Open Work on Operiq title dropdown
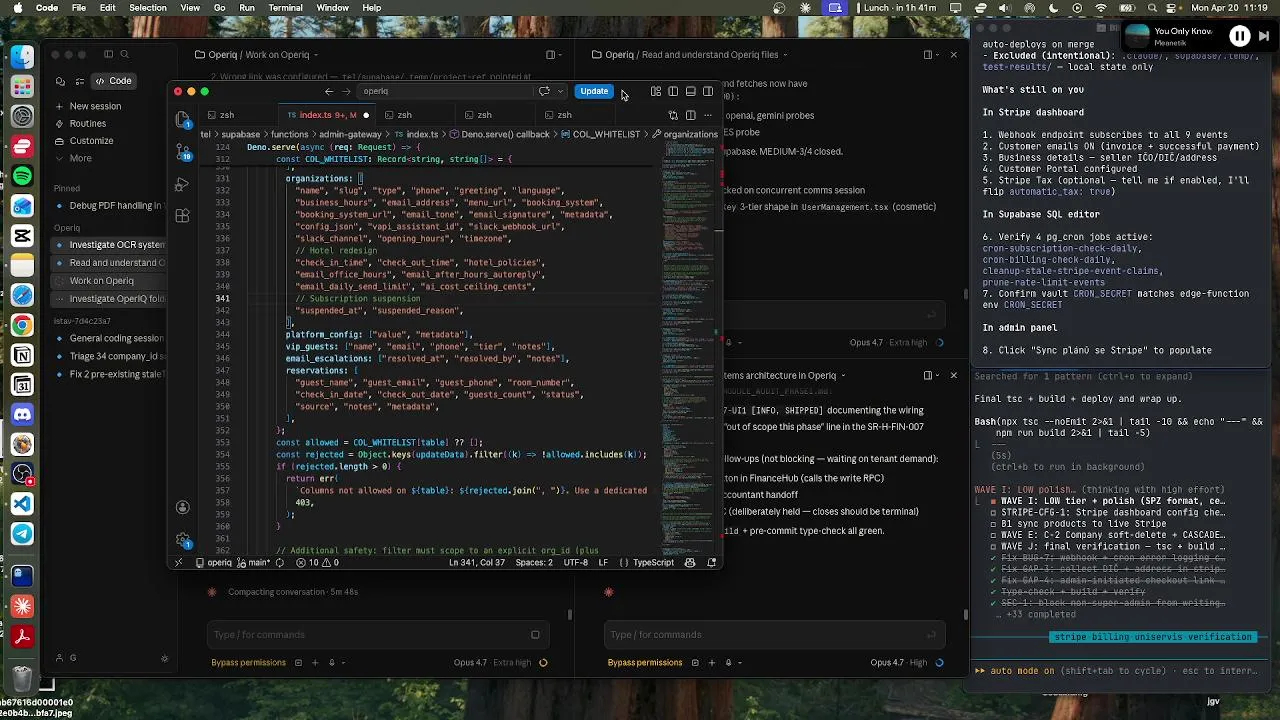Screen dimensions: 1280x720 [x=317, y=55]
